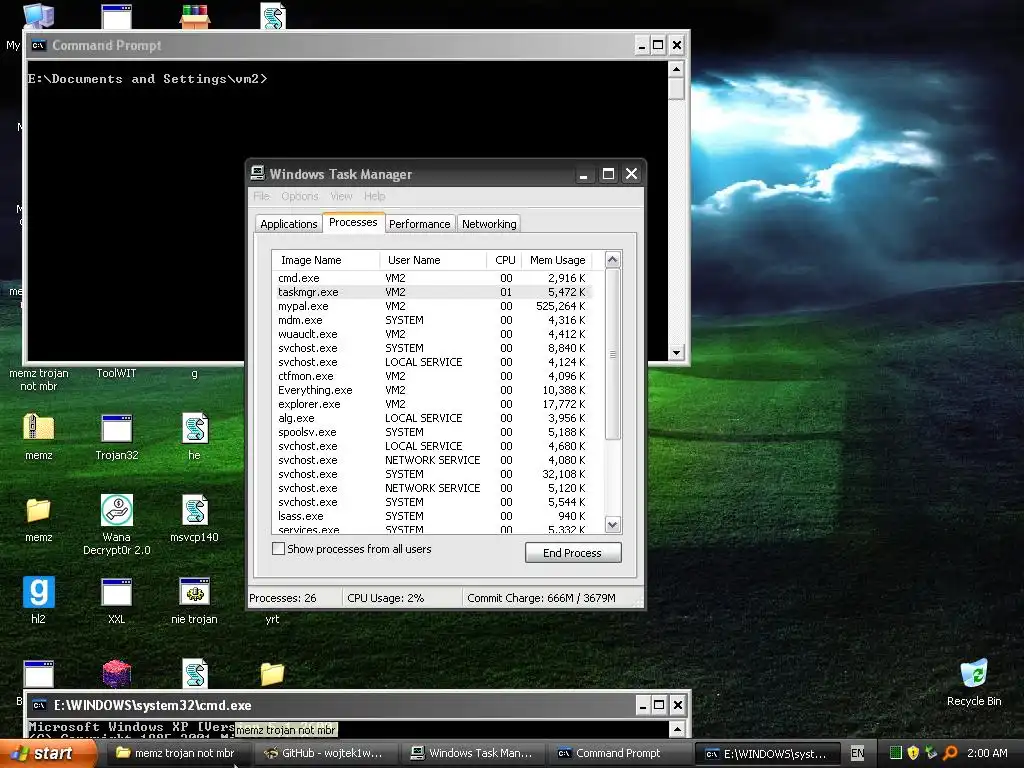Select the Processes tab
Viewport: 1024px width, 768px height.
[x=353, y=222]
